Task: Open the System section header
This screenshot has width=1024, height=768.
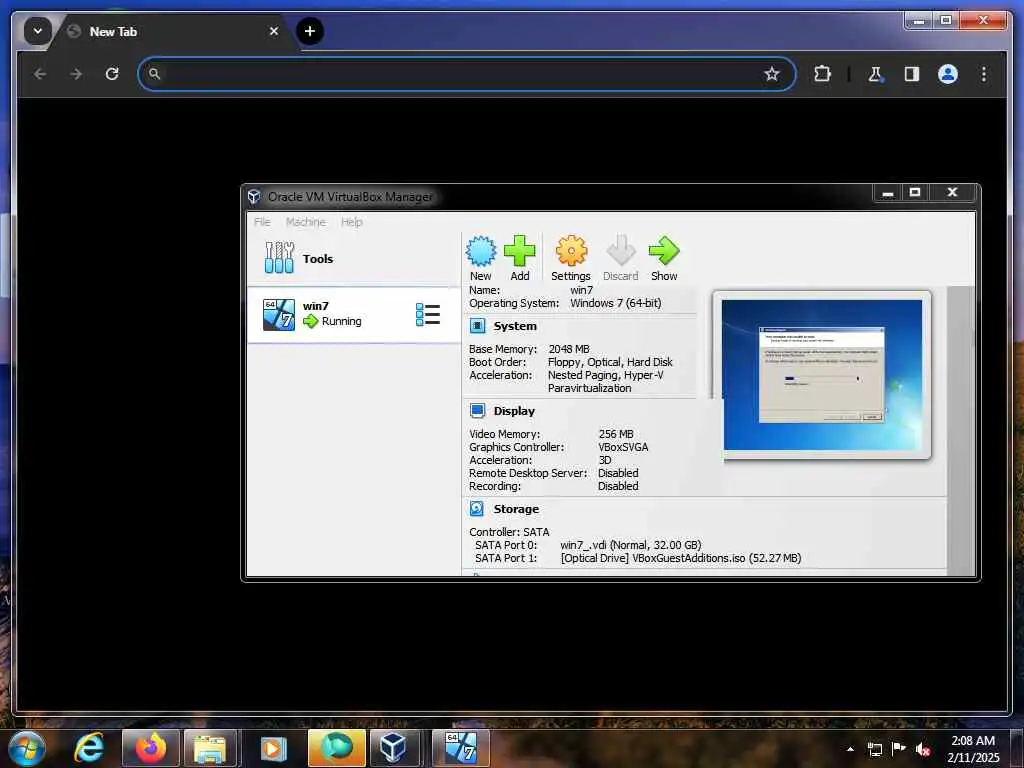Action: (515, 326)
